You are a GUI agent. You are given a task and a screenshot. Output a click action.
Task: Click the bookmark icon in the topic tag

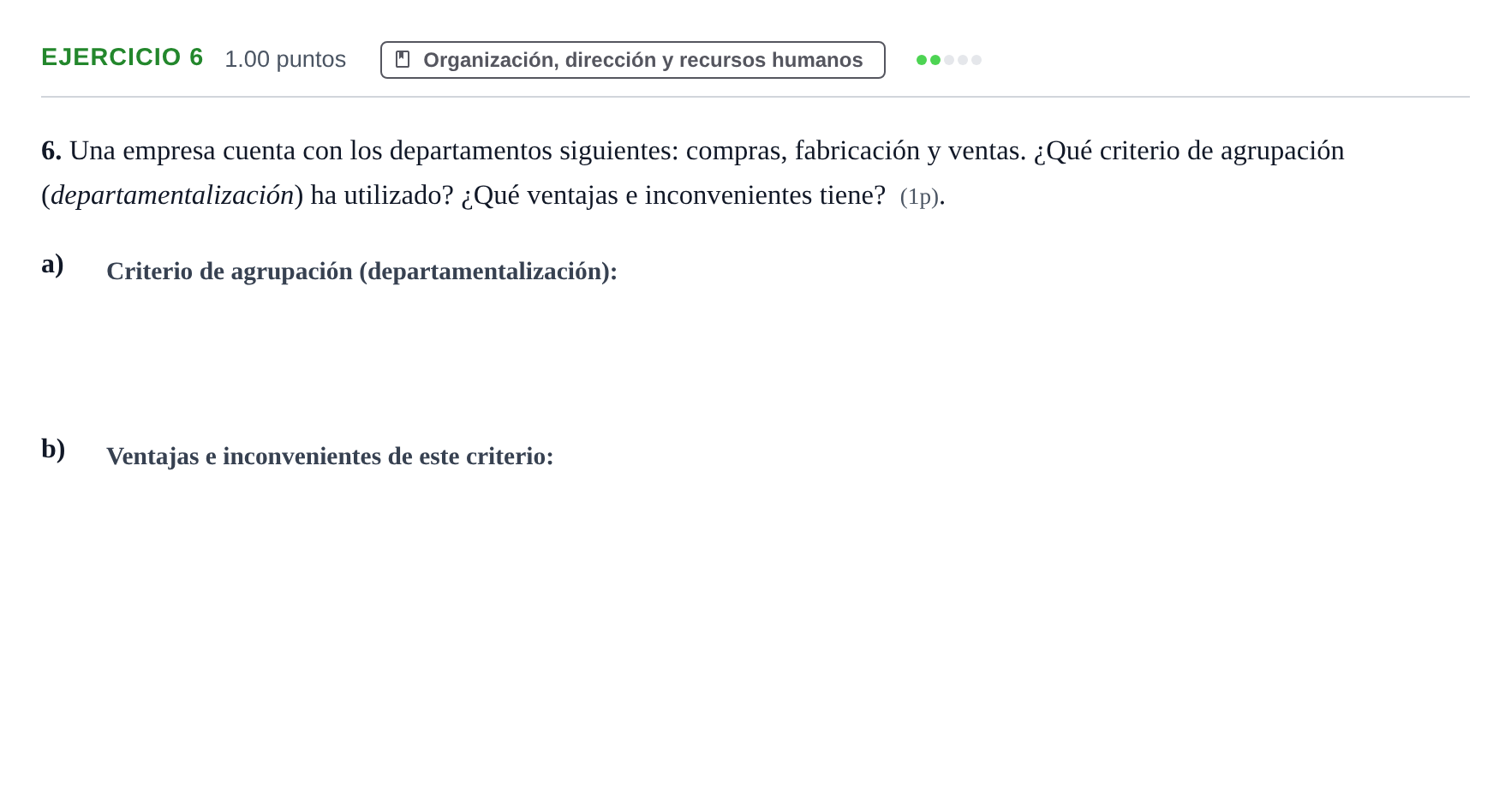pos(403,59)
